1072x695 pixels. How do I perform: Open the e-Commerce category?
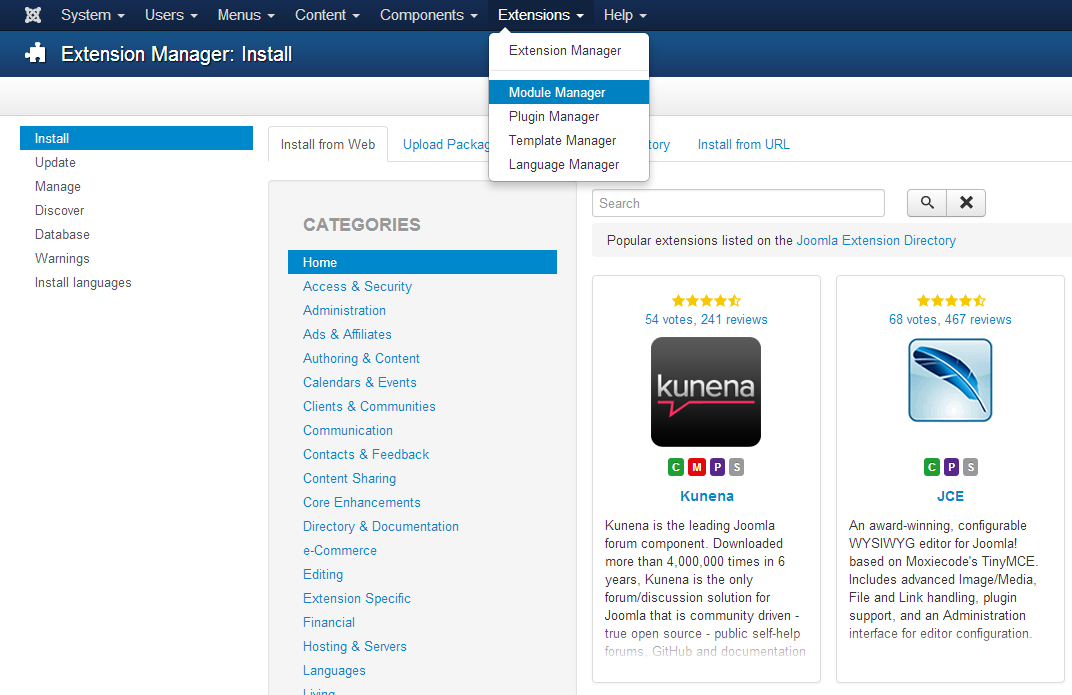point(340,550)
